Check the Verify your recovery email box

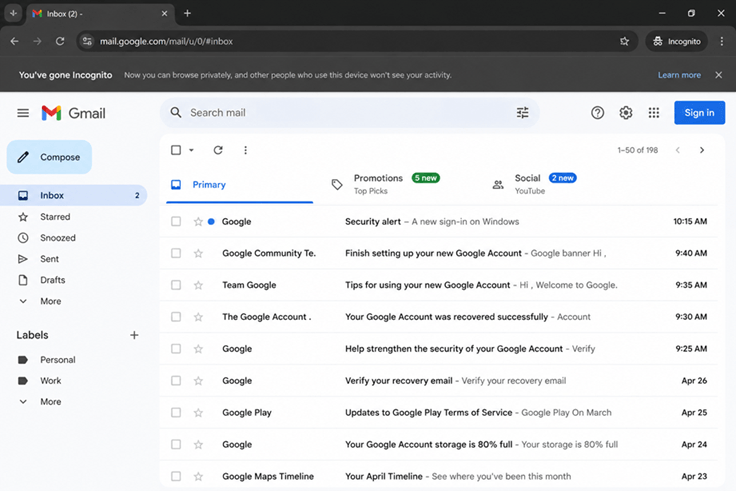coord(176,381)
